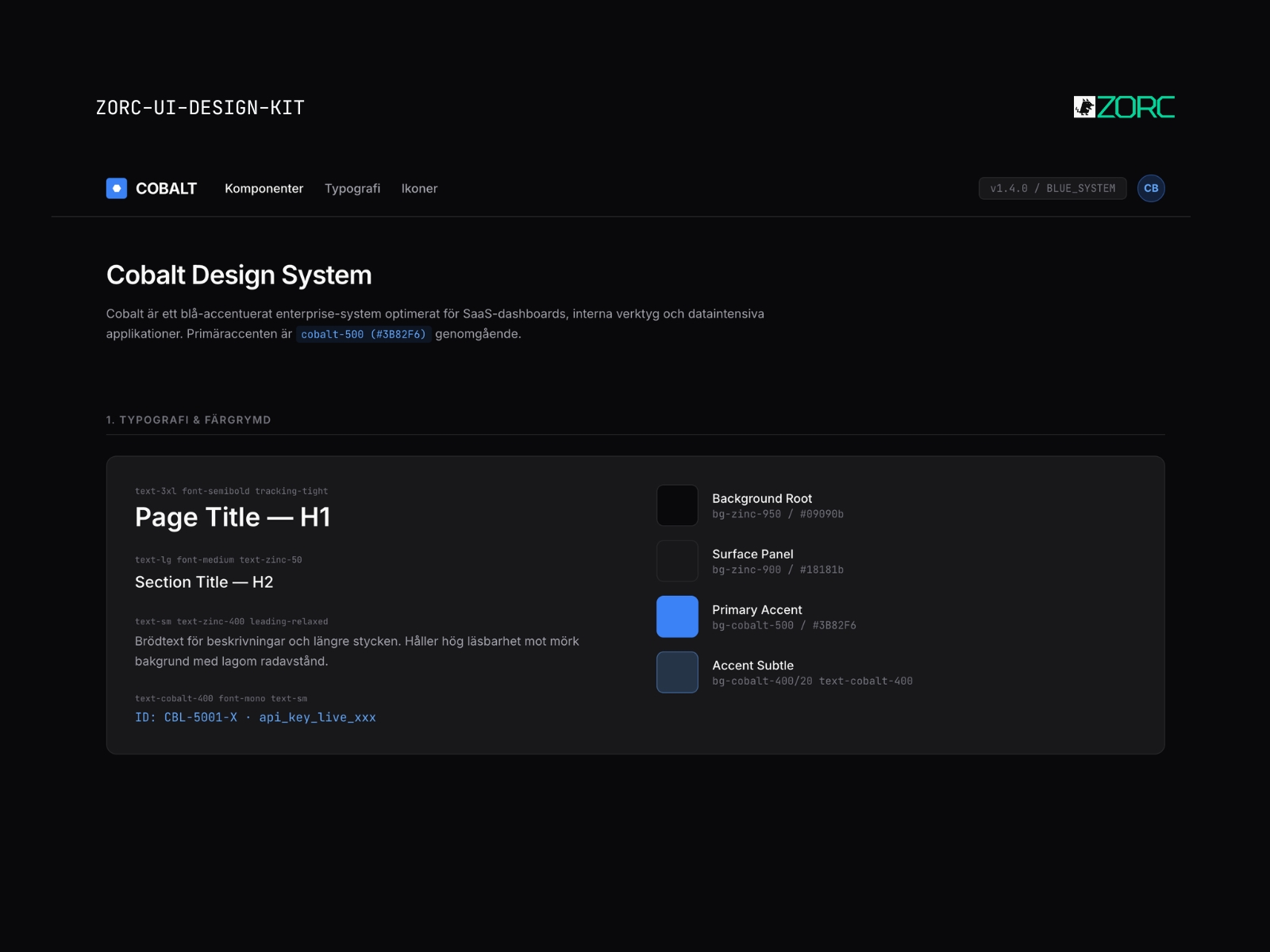1270x952 pixels.
Task: Click the cobalt-500 (#3B82F6) code chip
Action: coord(364,334)
